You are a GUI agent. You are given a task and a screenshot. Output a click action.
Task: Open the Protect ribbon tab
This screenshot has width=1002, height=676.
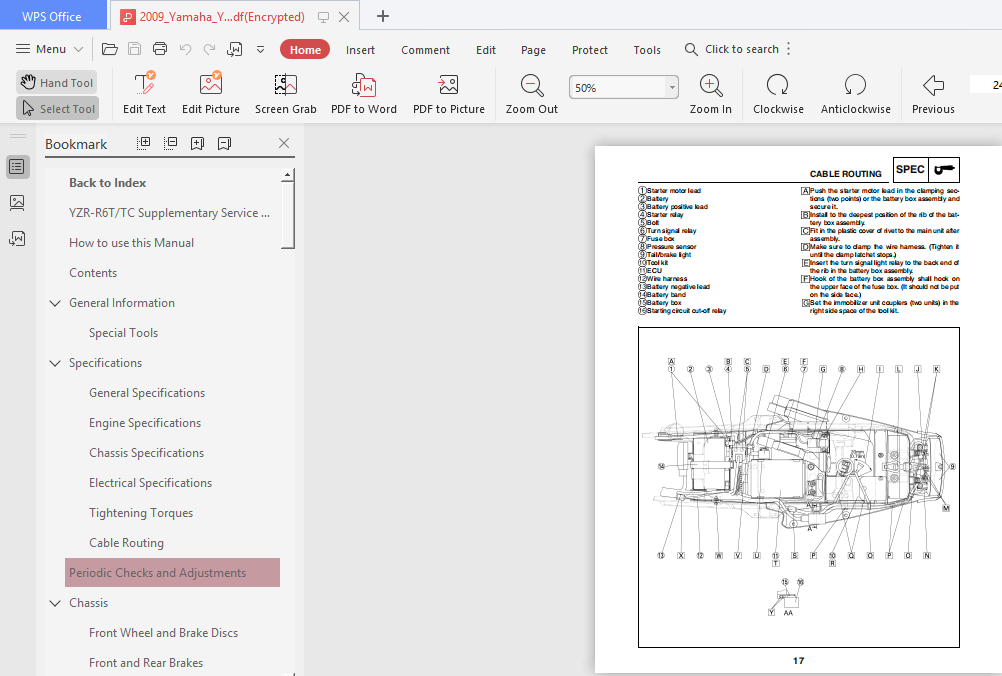coord(590,50)
